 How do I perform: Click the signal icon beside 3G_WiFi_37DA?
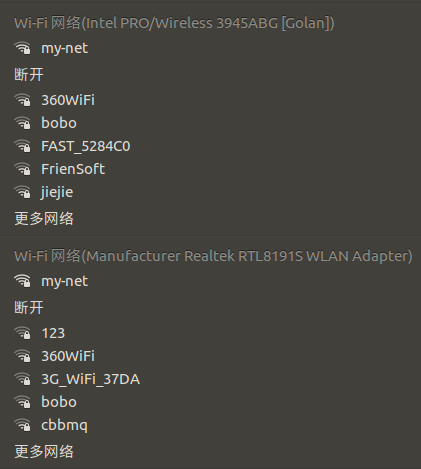[x=22, y=379]
